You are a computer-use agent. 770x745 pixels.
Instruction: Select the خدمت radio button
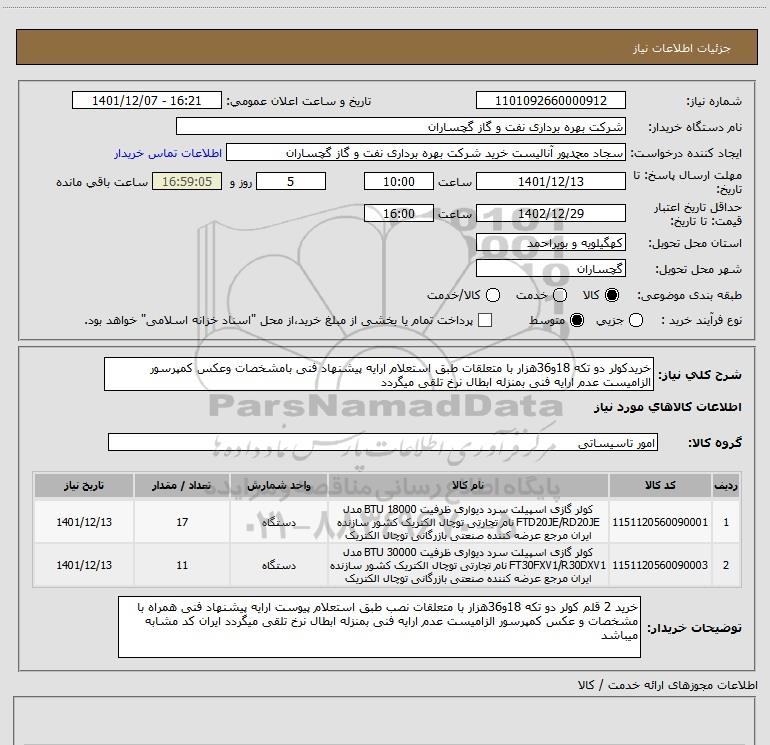(x=560, y=295)
